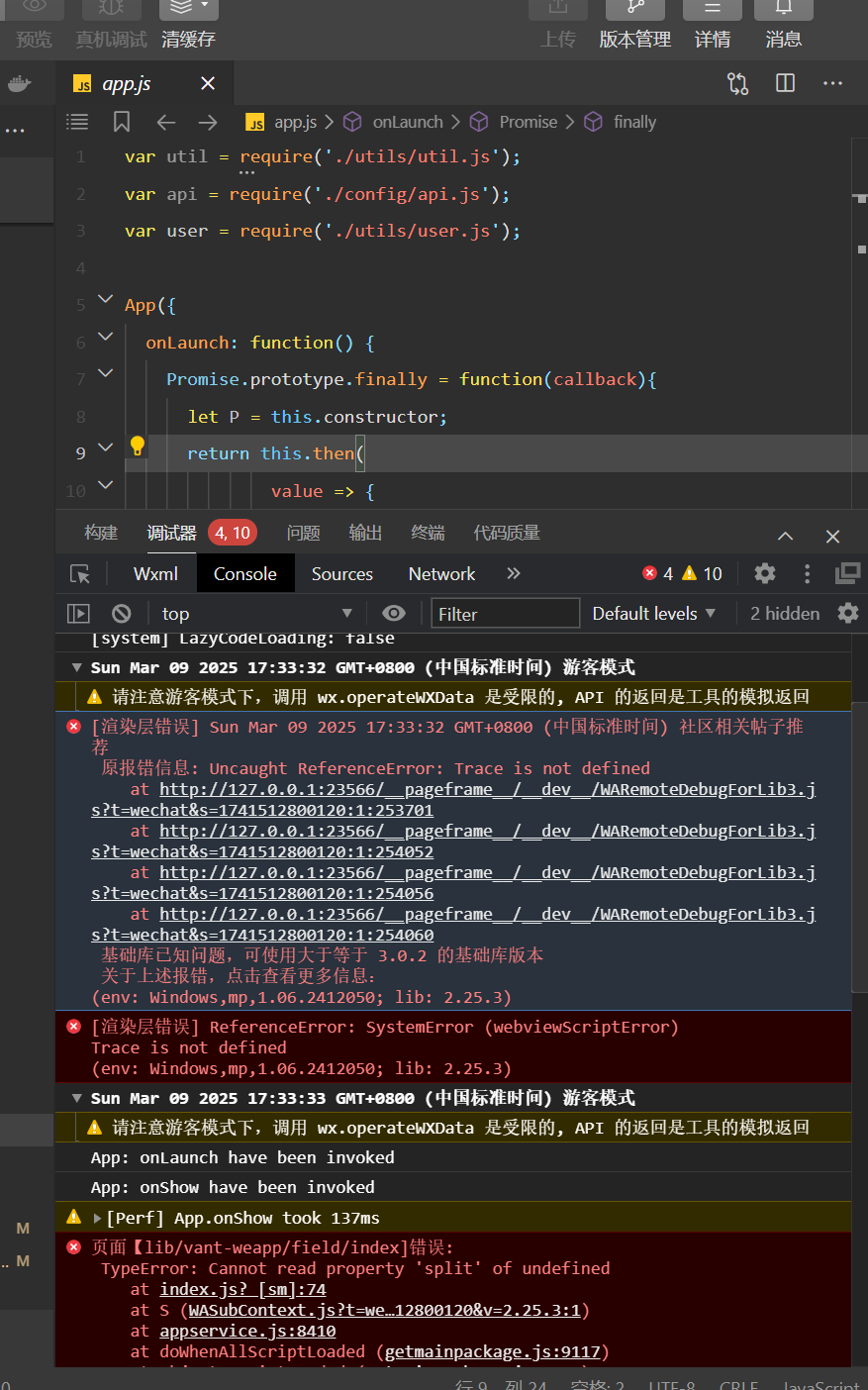Open the appservice.js:8410 link

247,1331
